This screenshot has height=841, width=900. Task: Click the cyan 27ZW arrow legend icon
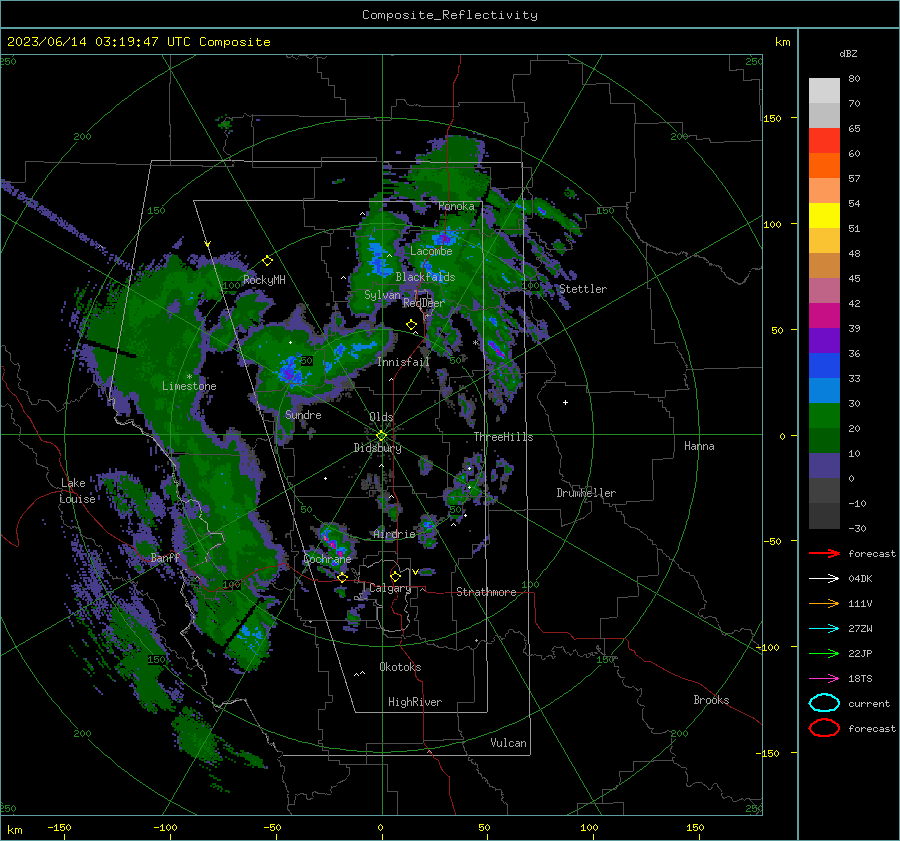824,629
